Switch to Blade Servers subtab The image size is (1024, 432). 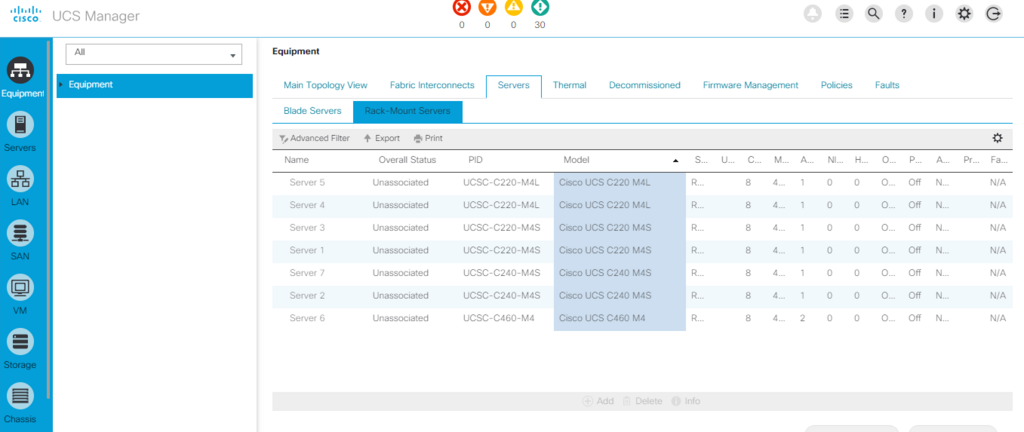312,112
